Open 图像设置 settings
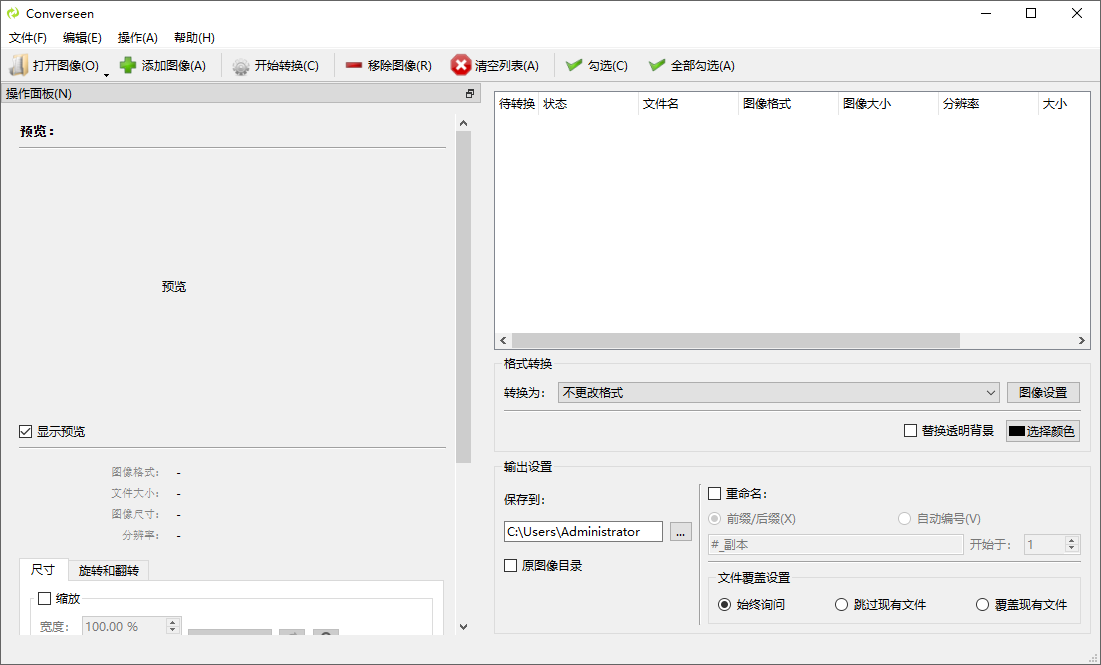1101x665 pixels. [x=1043, y=392]
